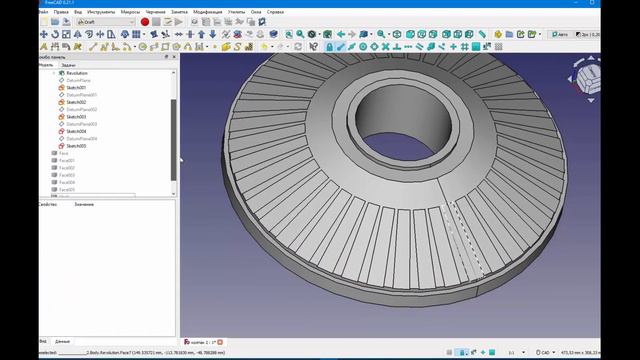Viewport: 640px width, 360px height.
Task: Click the Open file folder icon
Action: 55,22
